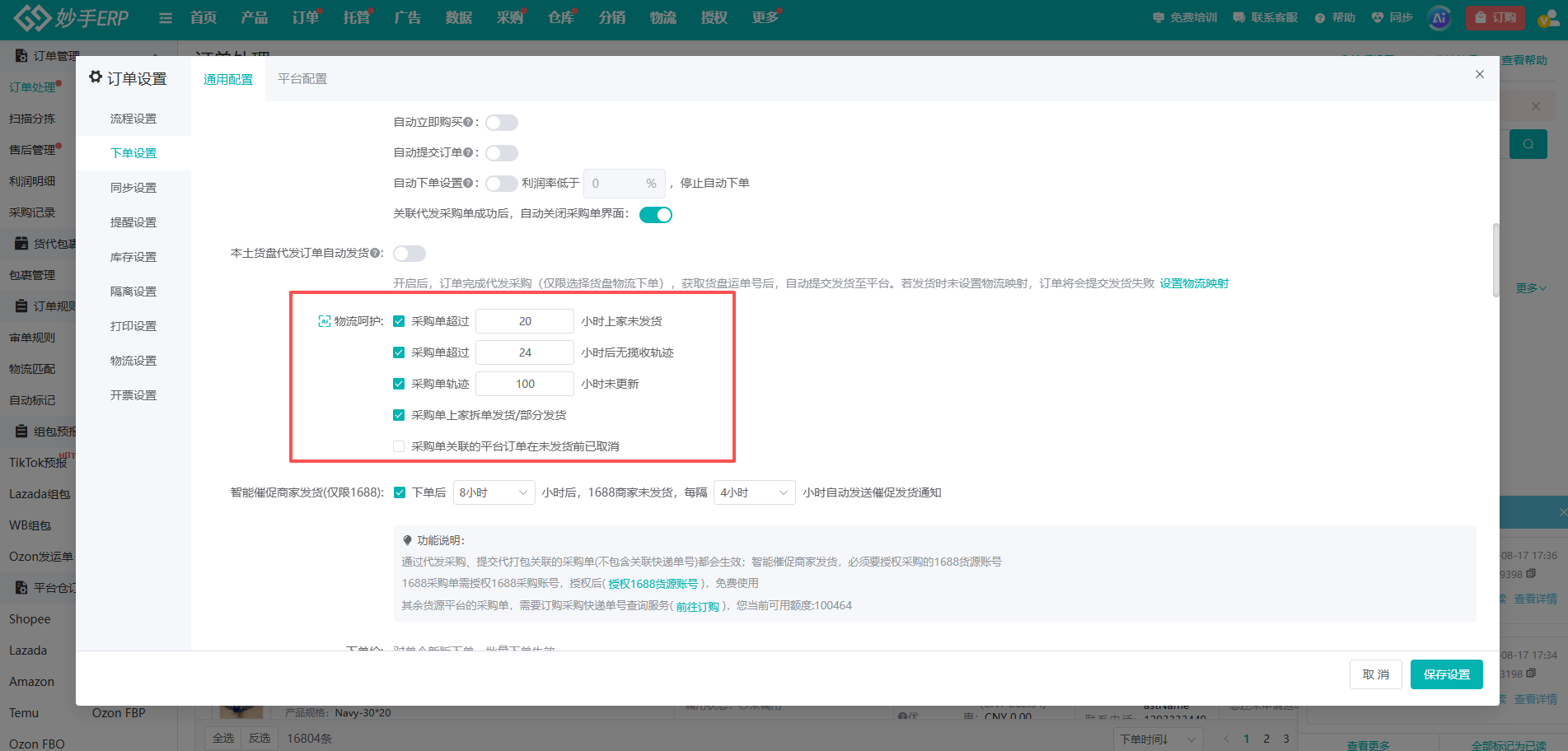Click the 24 hours input field
The width and height of the screenshot is (1568, 751).
525,352
